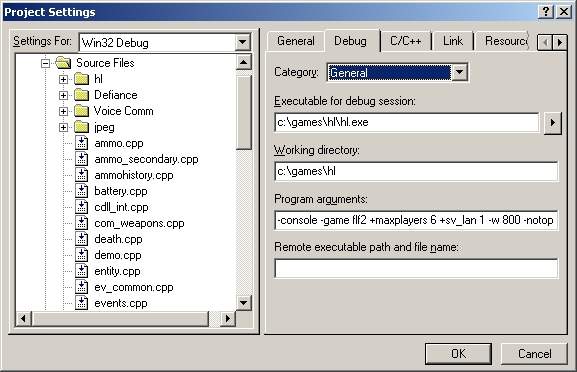
Task: Click the Source Files folder icon
Action: pyautogui.click(x=63, y=63)
